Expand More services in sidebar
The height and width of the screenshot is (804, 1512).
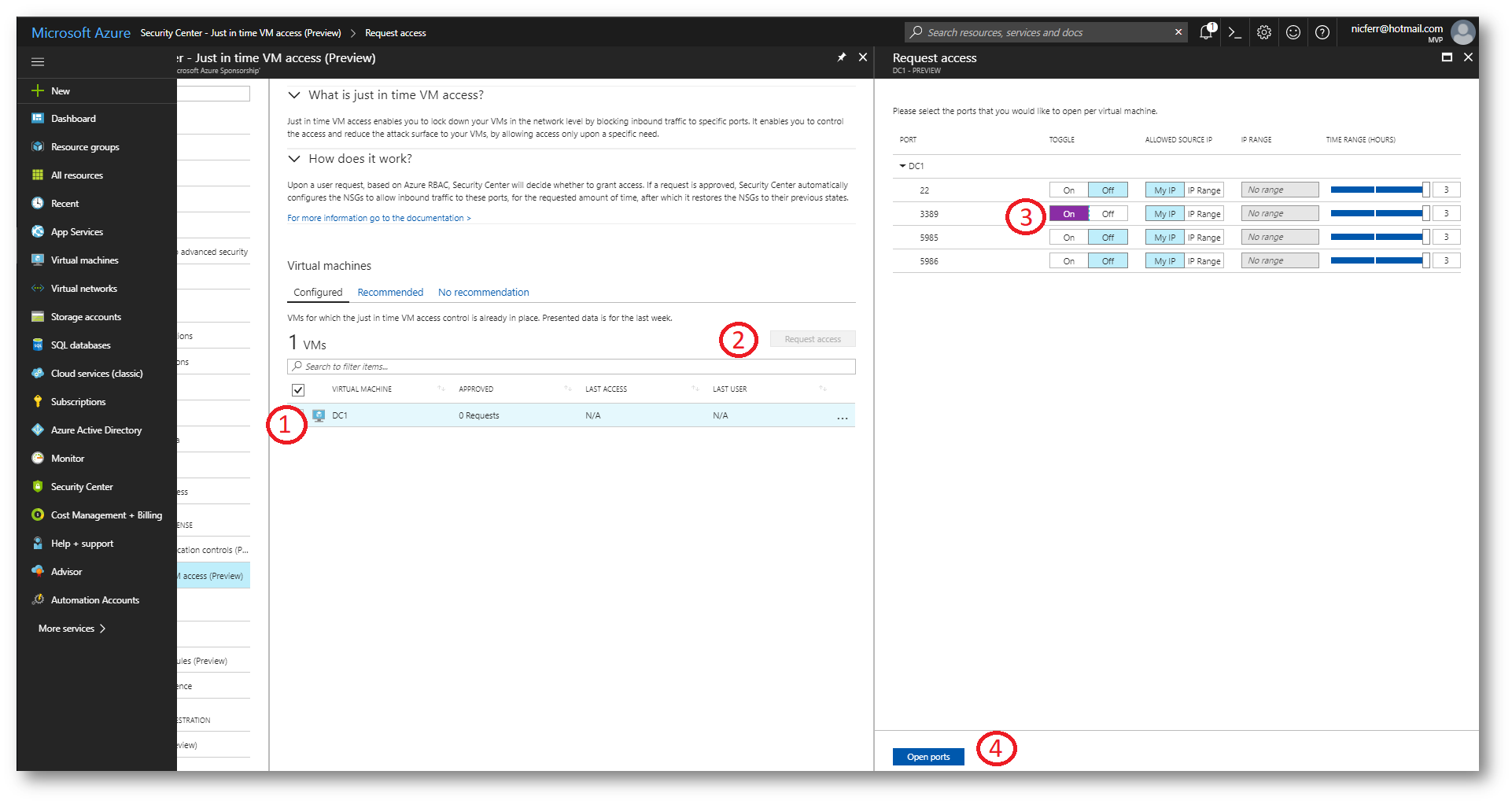(x=72, y=629)
